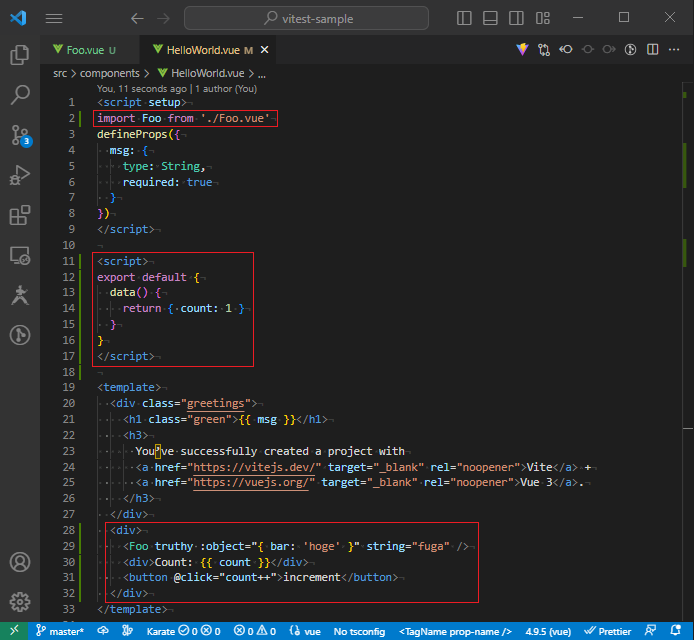The width and height of the screenshot is (694, 640).
Task: Click line number 28 in the gutter
Action: coord(69,530)
